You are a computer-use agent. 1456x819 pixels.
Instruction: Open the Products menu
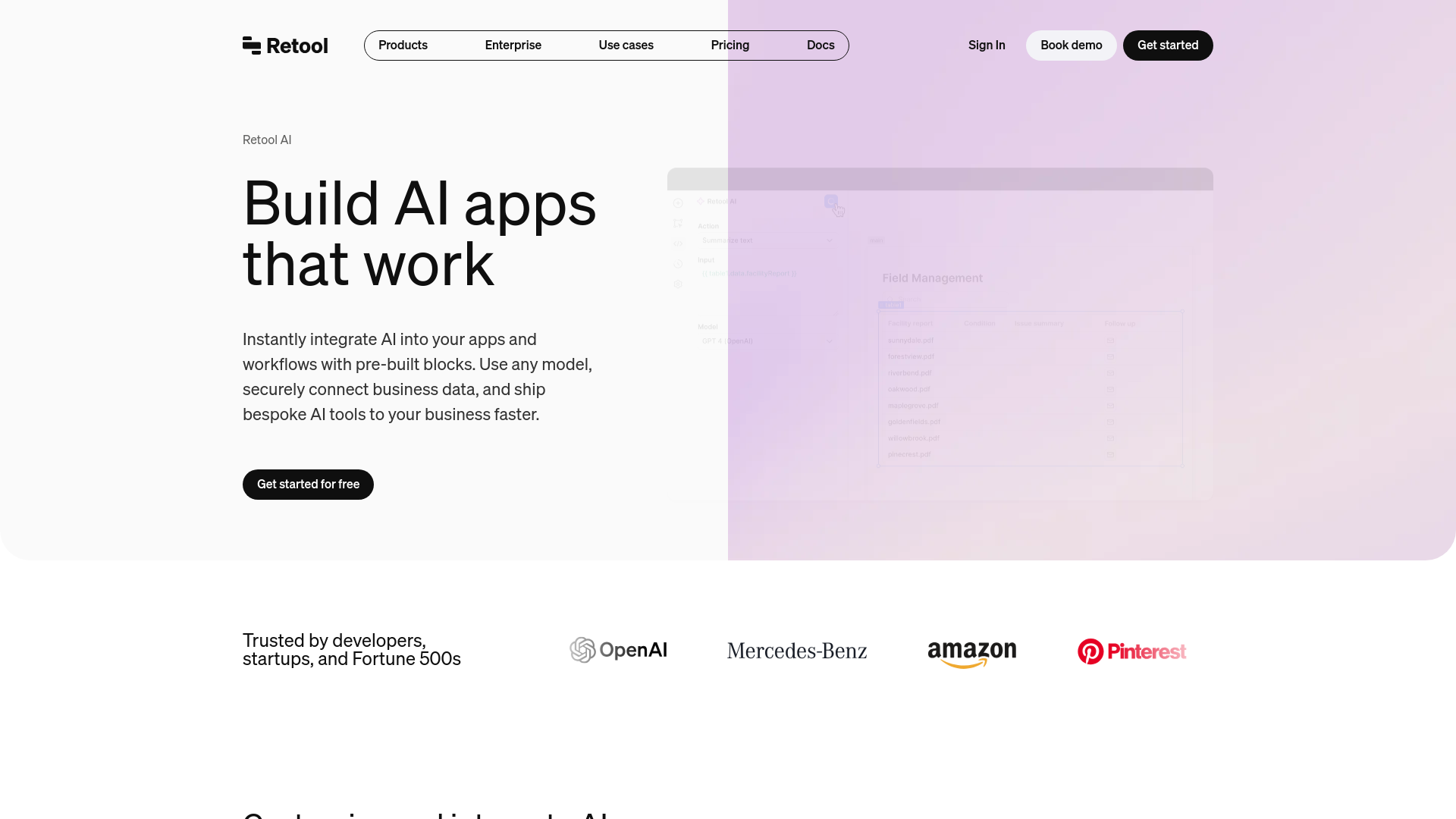click(x=403, y=45)
